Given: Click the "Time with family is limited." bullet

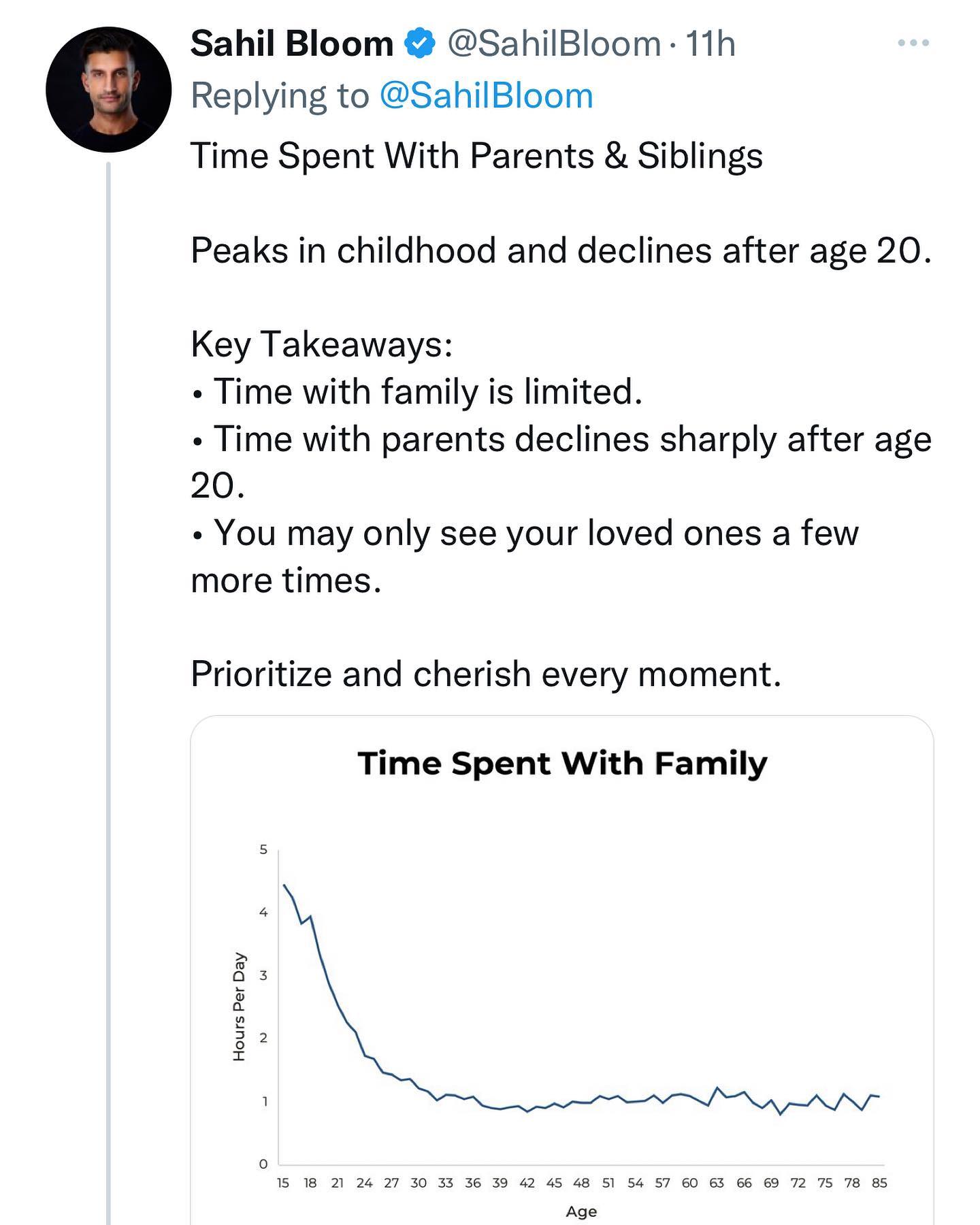Looking at the screenshot, I should (427, 392).
